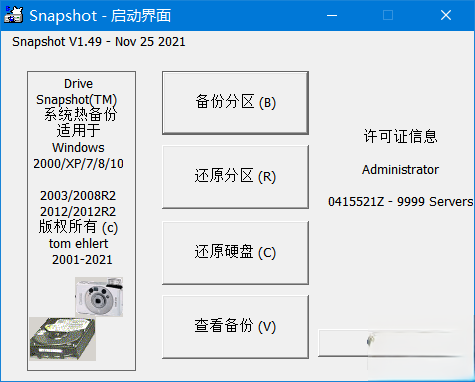Image resolution: width=475 pixels, height=382 pixels.
Task: Select the version text 'Snapshot V1.49 - Nov 25 2021'
Action: pyautogui.click(x=99, y=42)
